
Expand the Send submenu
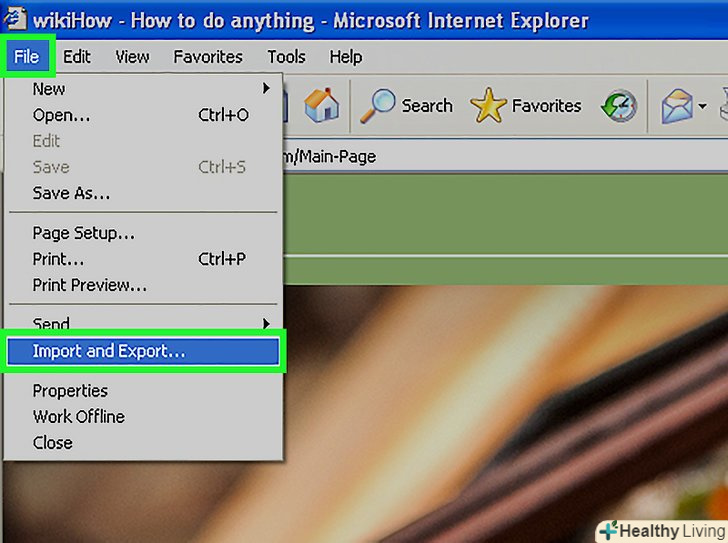tap(144, 323)
